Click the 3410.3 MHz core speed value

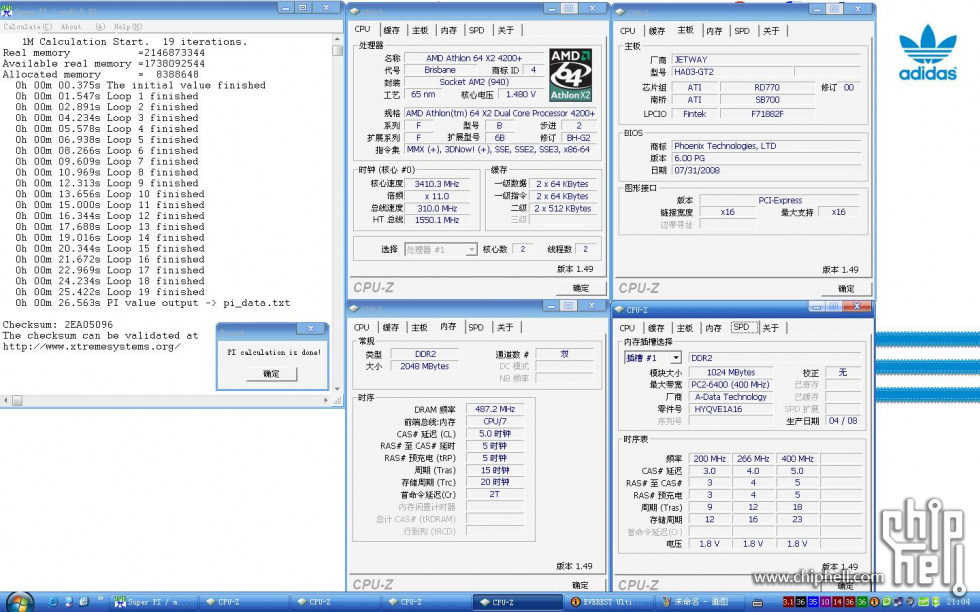(436, 184)
